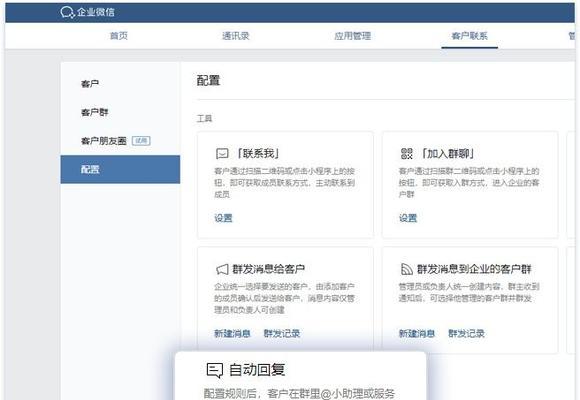
Task: Click the 企业微信 brand text
Action: (96, 12)
